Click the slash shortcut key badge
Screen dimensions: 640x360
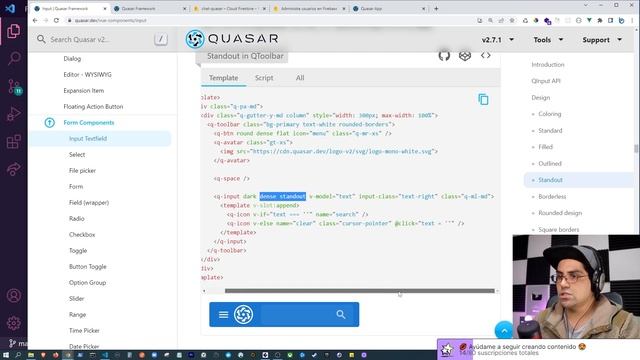click(x=161, y=39)
